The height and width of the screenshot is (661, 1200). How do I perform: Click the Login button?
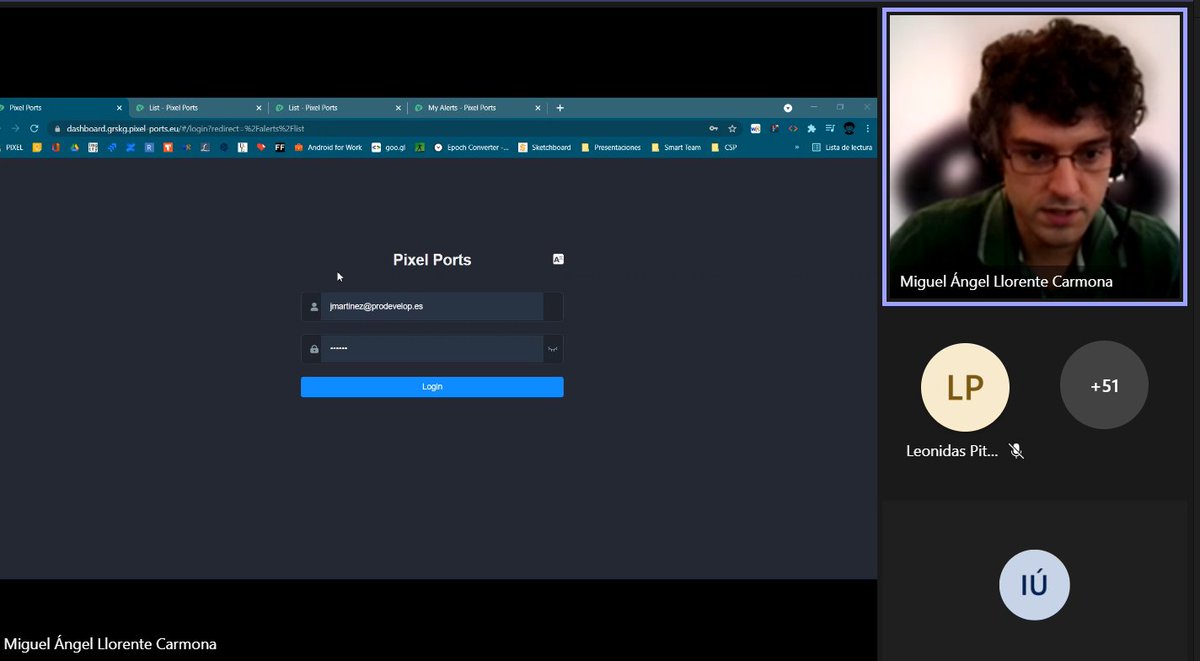pos(432,387)
